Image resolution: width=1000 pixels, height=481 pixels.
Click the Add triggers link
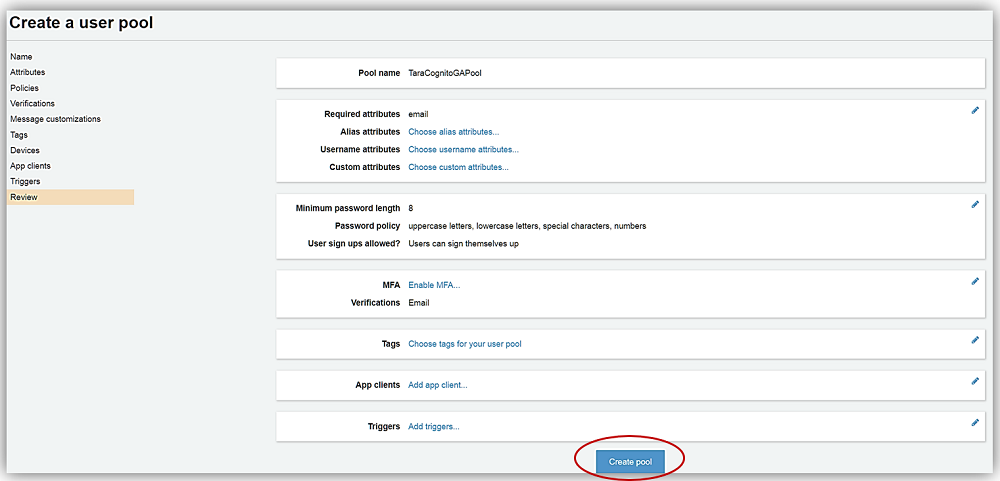coord(434,427)
